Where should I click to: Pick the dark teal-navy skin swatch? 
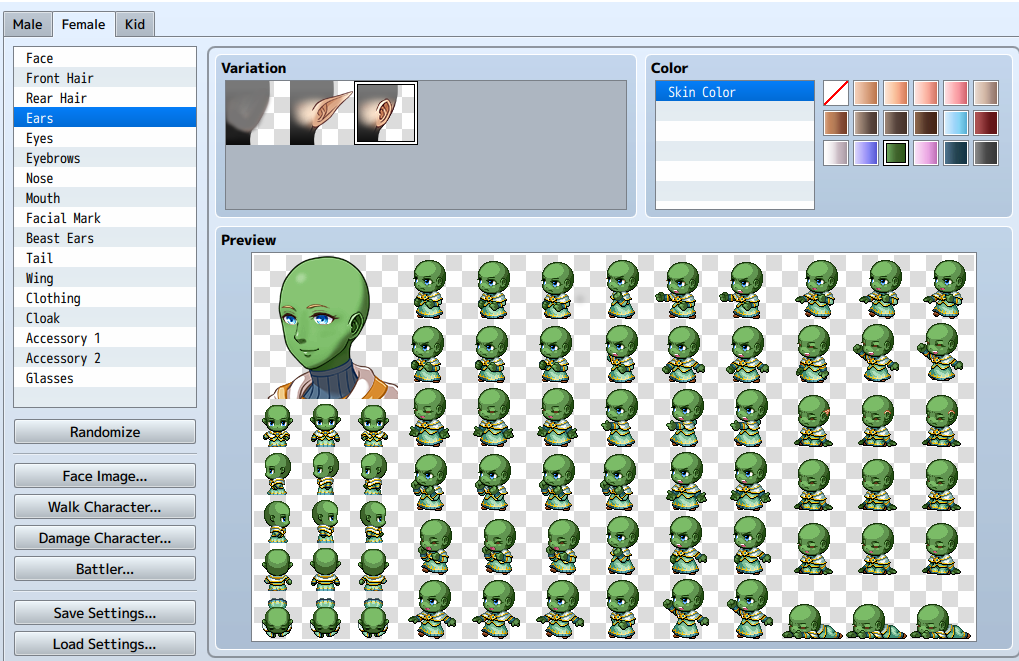pyautogui.click(x=956, y=153)
